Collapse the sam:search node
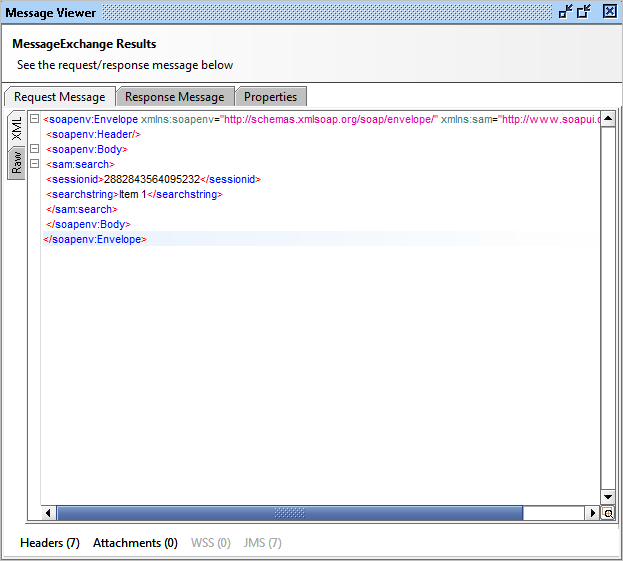This screenshot has width=623, height=561. click(35, 163)
